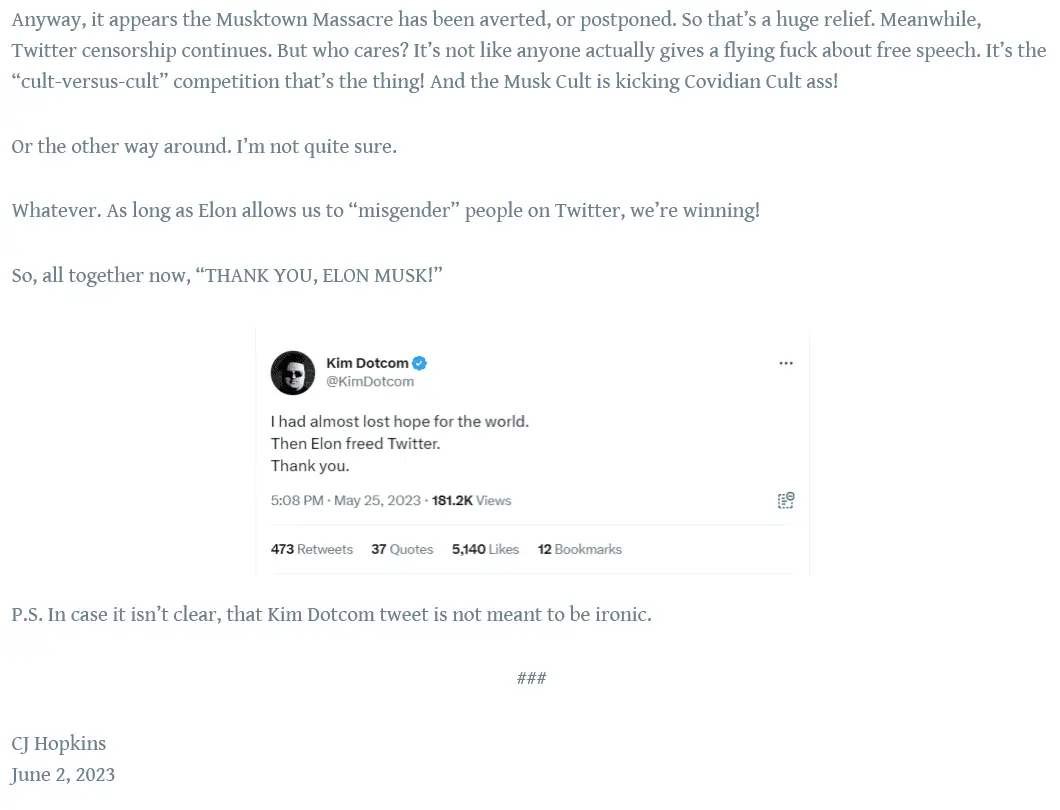
Task: Click the Kim Dotcom display name
Action: (367, 363)
